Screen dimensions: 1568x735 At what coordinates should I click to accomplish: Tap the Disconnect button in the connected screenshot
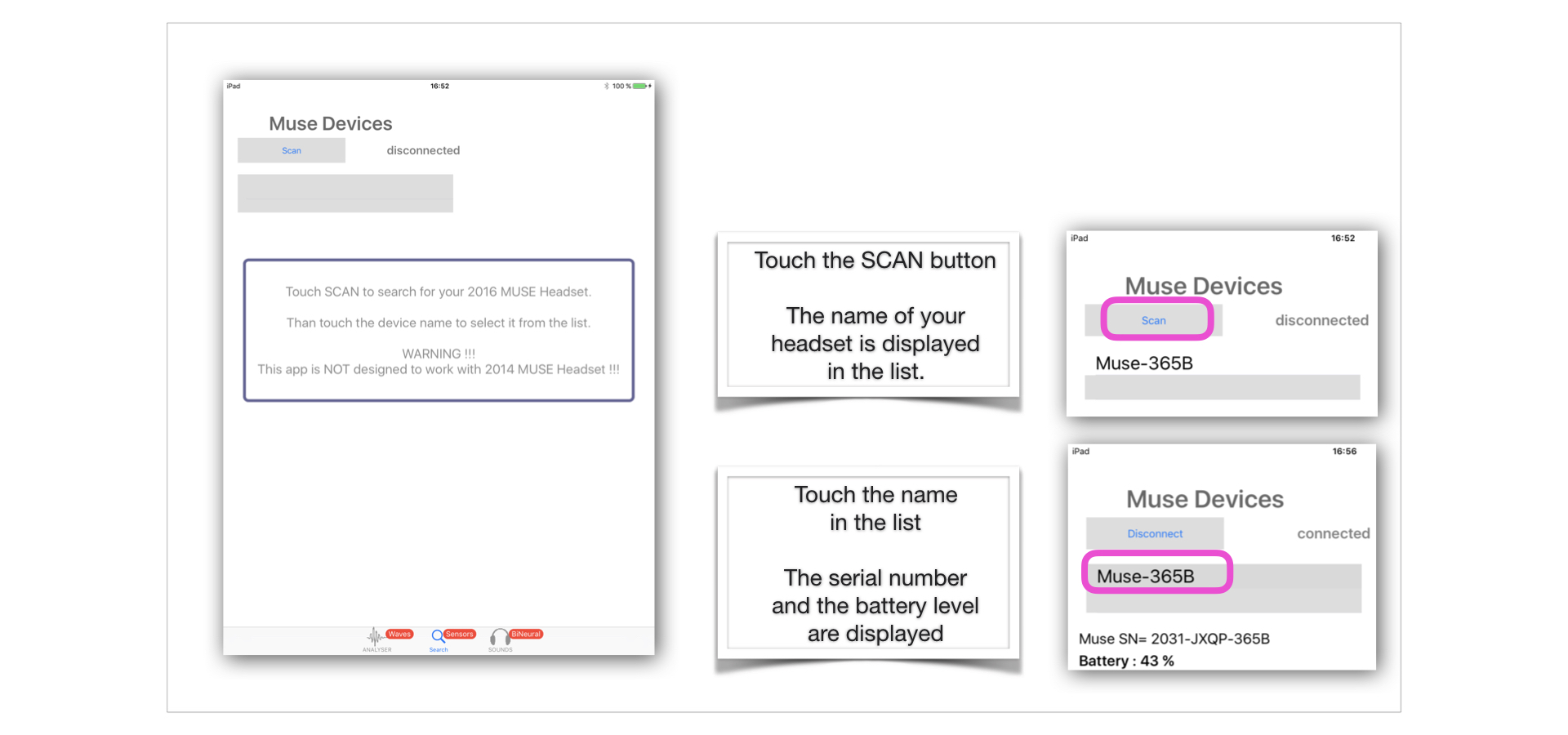tap(1155, 533)
